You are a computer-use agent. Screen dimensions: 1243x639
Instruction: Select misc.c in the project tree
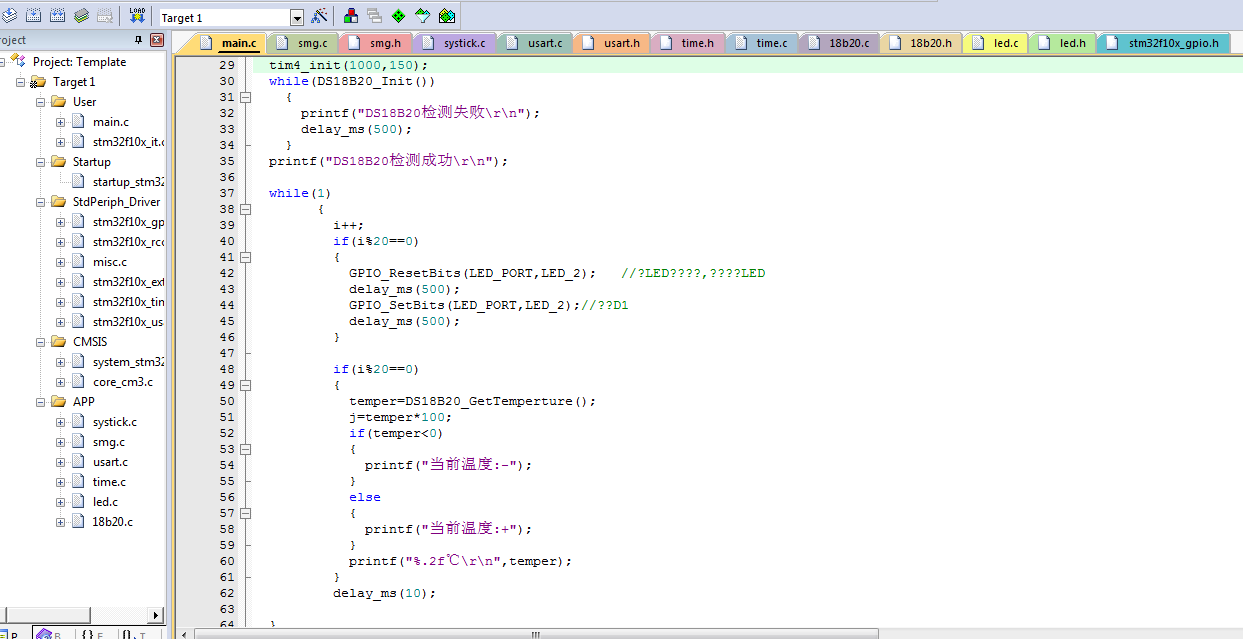(x=110, y=262)
